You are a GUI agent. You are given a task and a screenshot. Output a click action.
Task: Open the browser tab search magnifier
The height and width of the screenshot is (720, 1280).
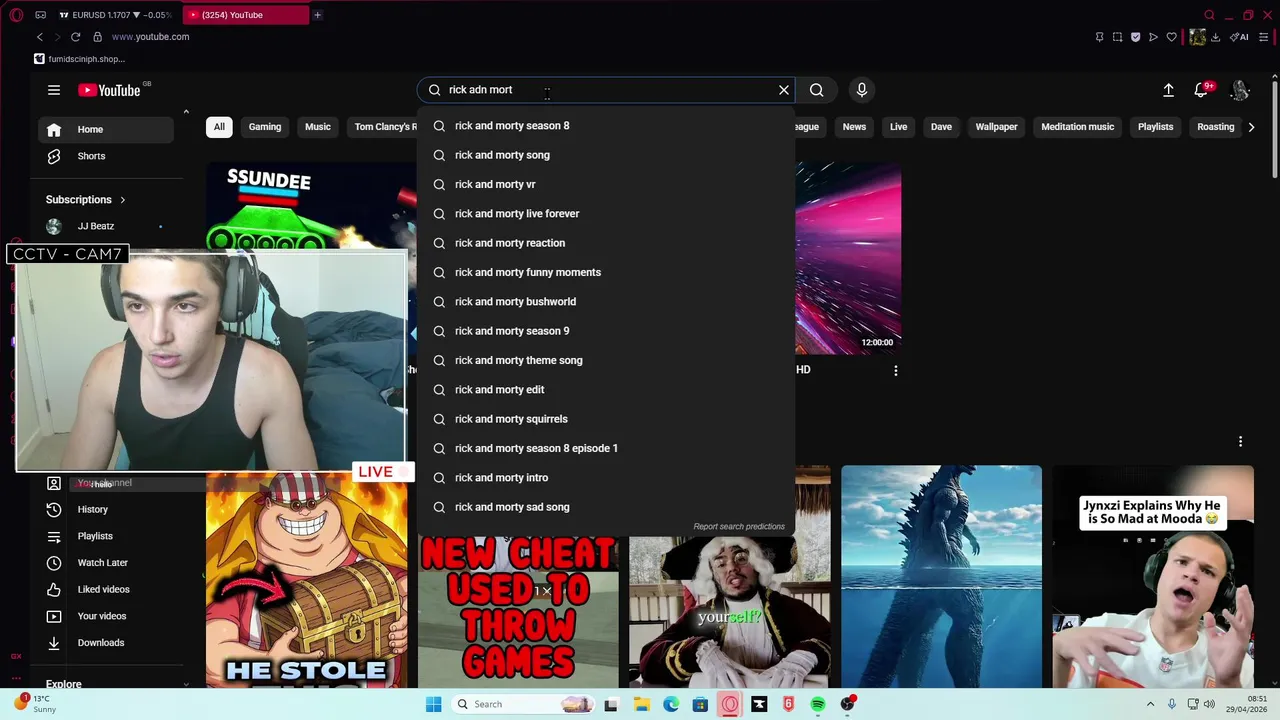pyautogui.click(x=1209, y=15)
